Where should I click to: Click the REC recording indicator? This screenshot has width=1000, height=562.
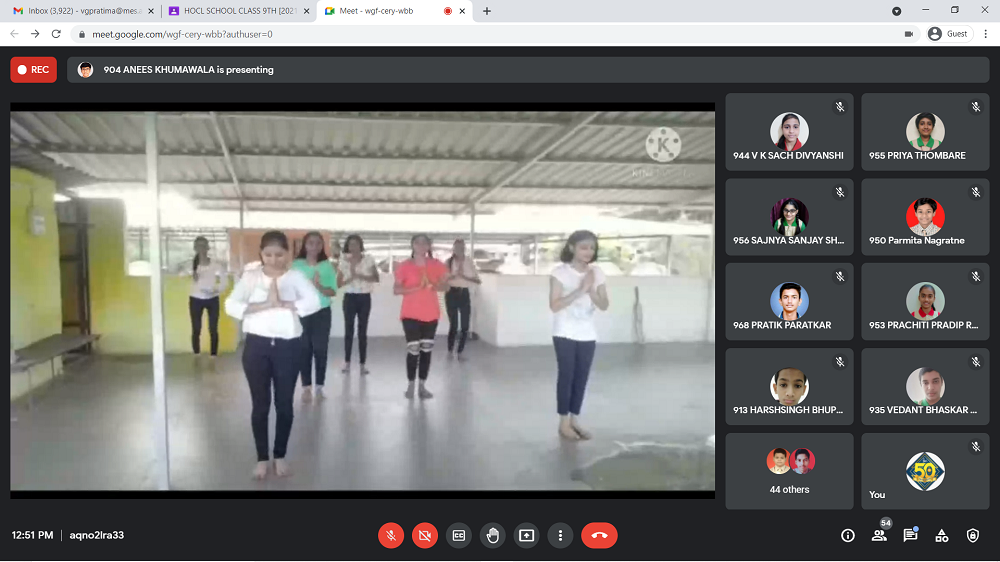(x=33, y=70)
